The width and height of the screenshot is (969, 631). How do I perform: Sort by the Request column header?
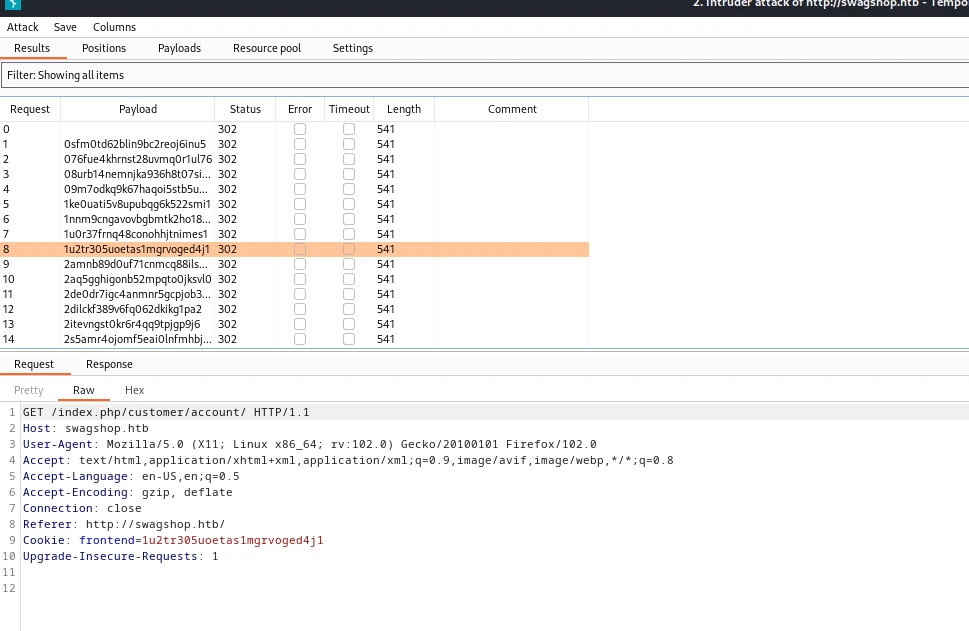coord(30,109)
